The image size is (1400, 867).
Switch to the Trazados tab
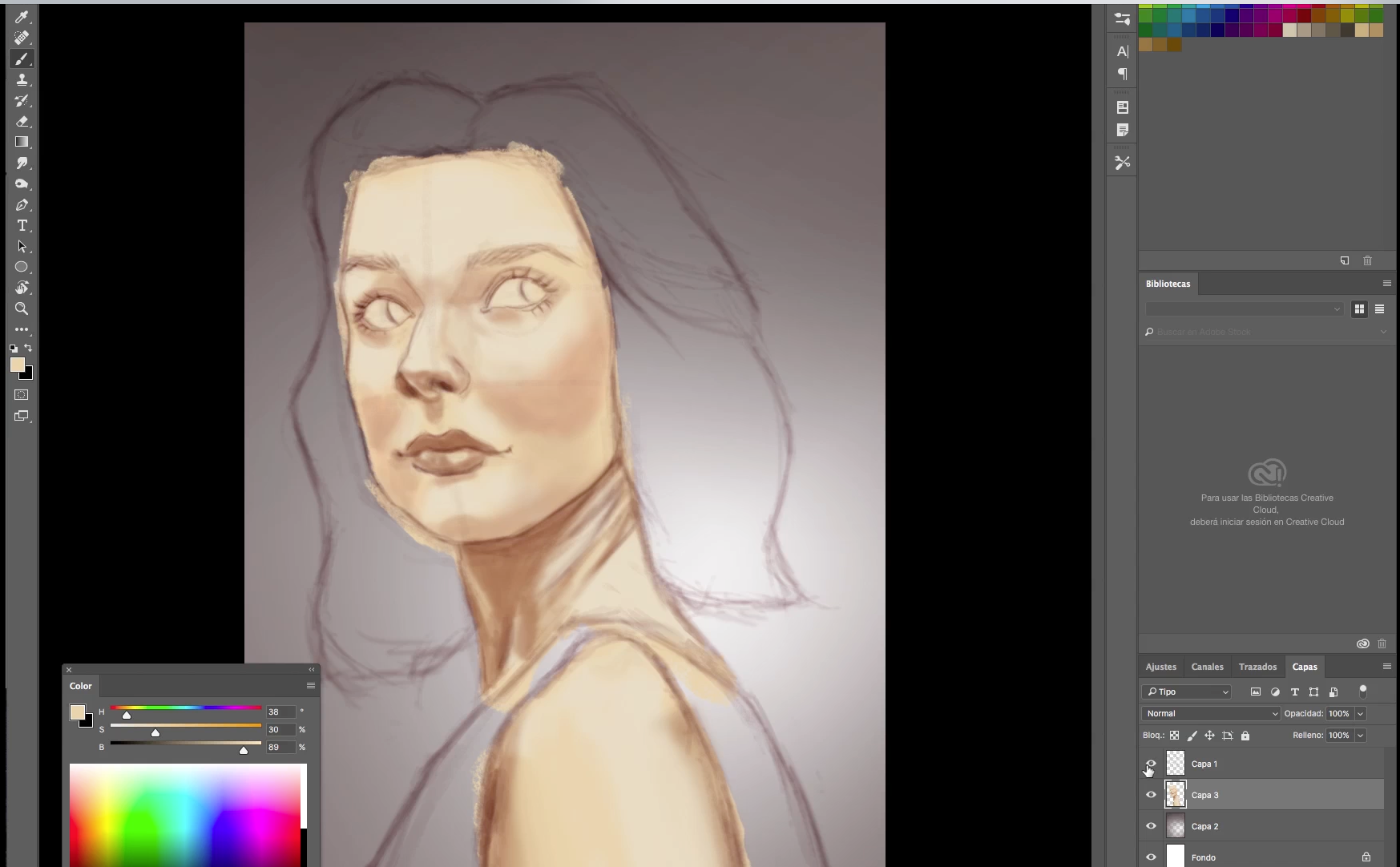point(1257,667)
